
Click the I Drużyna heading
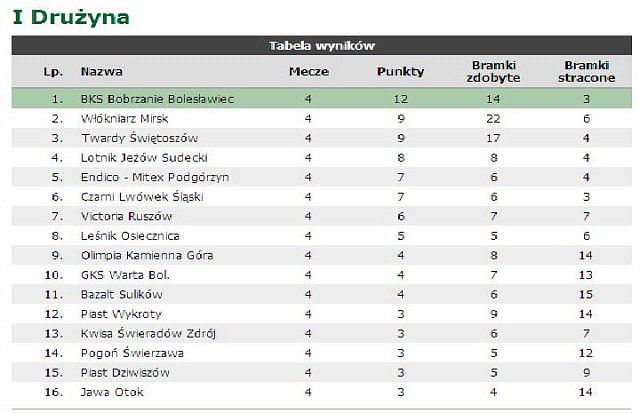[x=71, y=18]
